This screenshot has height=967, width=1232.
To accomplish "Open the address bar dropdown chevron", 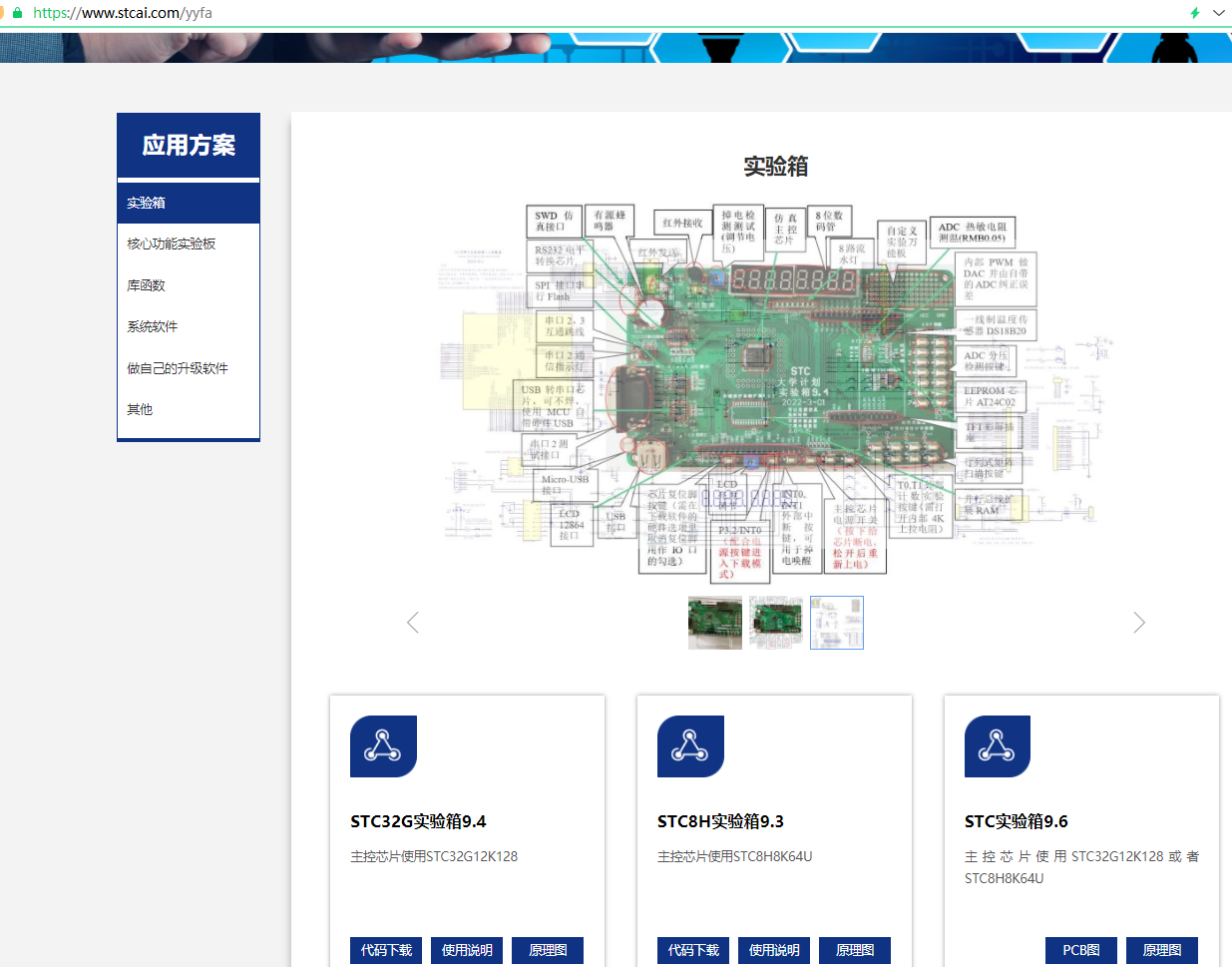I will [1219, 13].
